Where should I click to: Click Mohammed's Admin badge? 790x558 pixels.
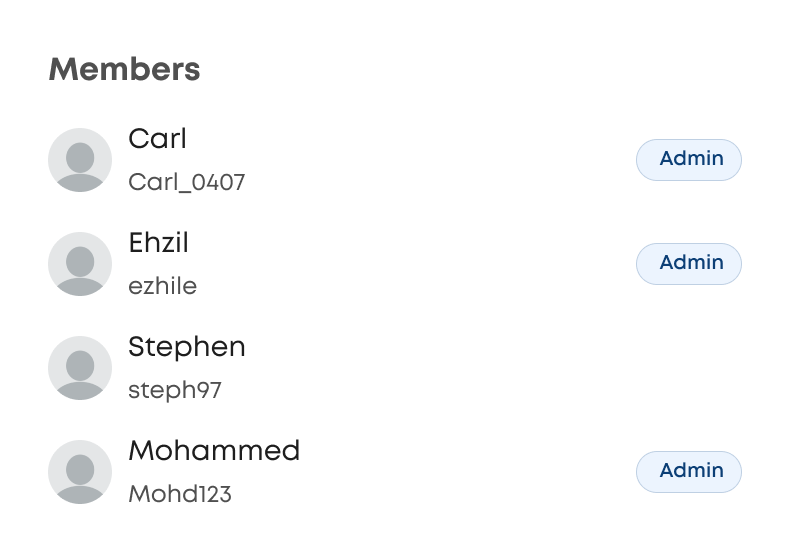click(x=689, y=472)
